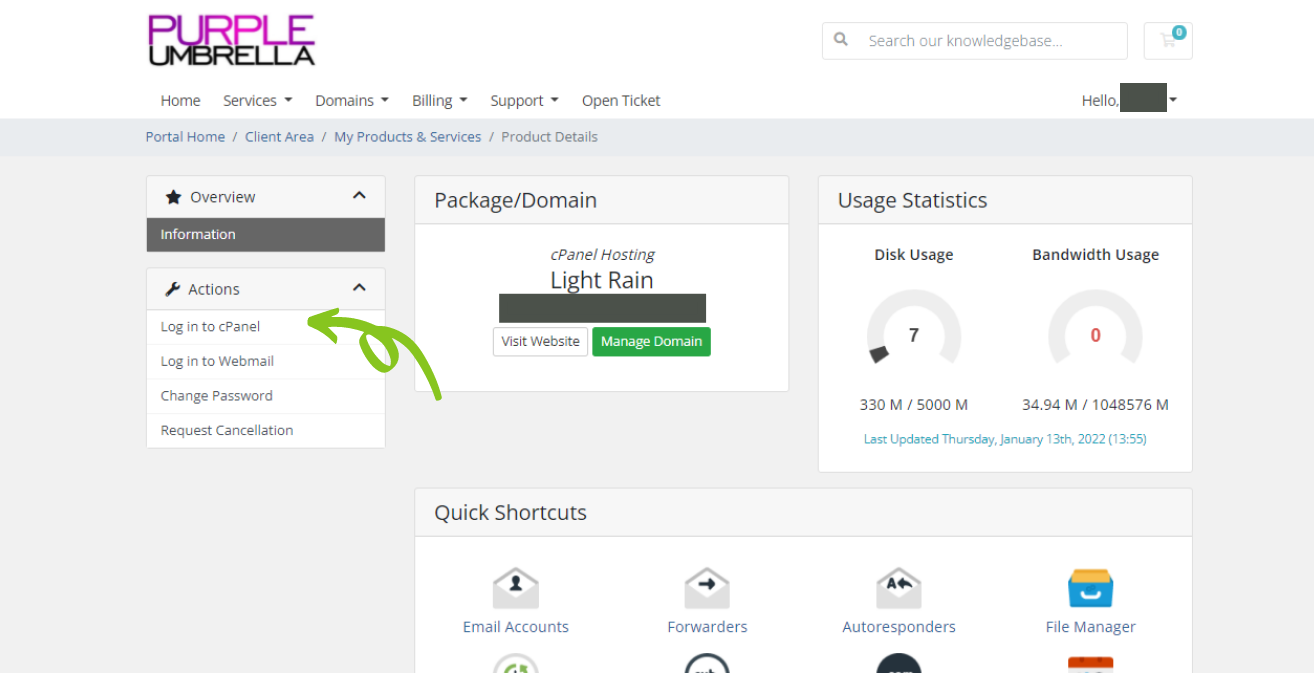
Task: Click the Disk Usage gauge
Action: pyautogui.click(x=913, y=335)
